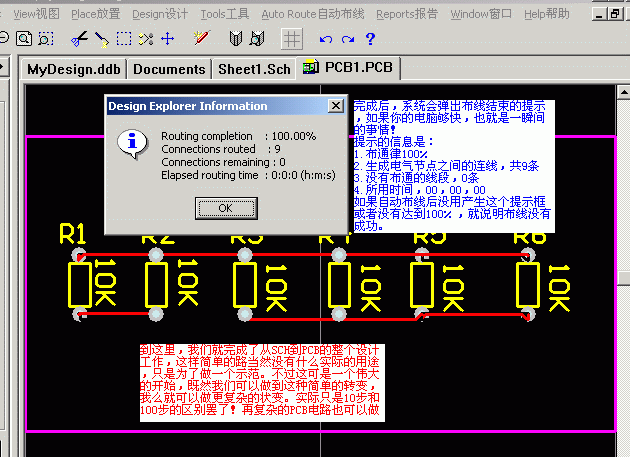Screen dimensions: 630x457
Task: Click the deselect all icon
Action: click(x=145, y=39)
